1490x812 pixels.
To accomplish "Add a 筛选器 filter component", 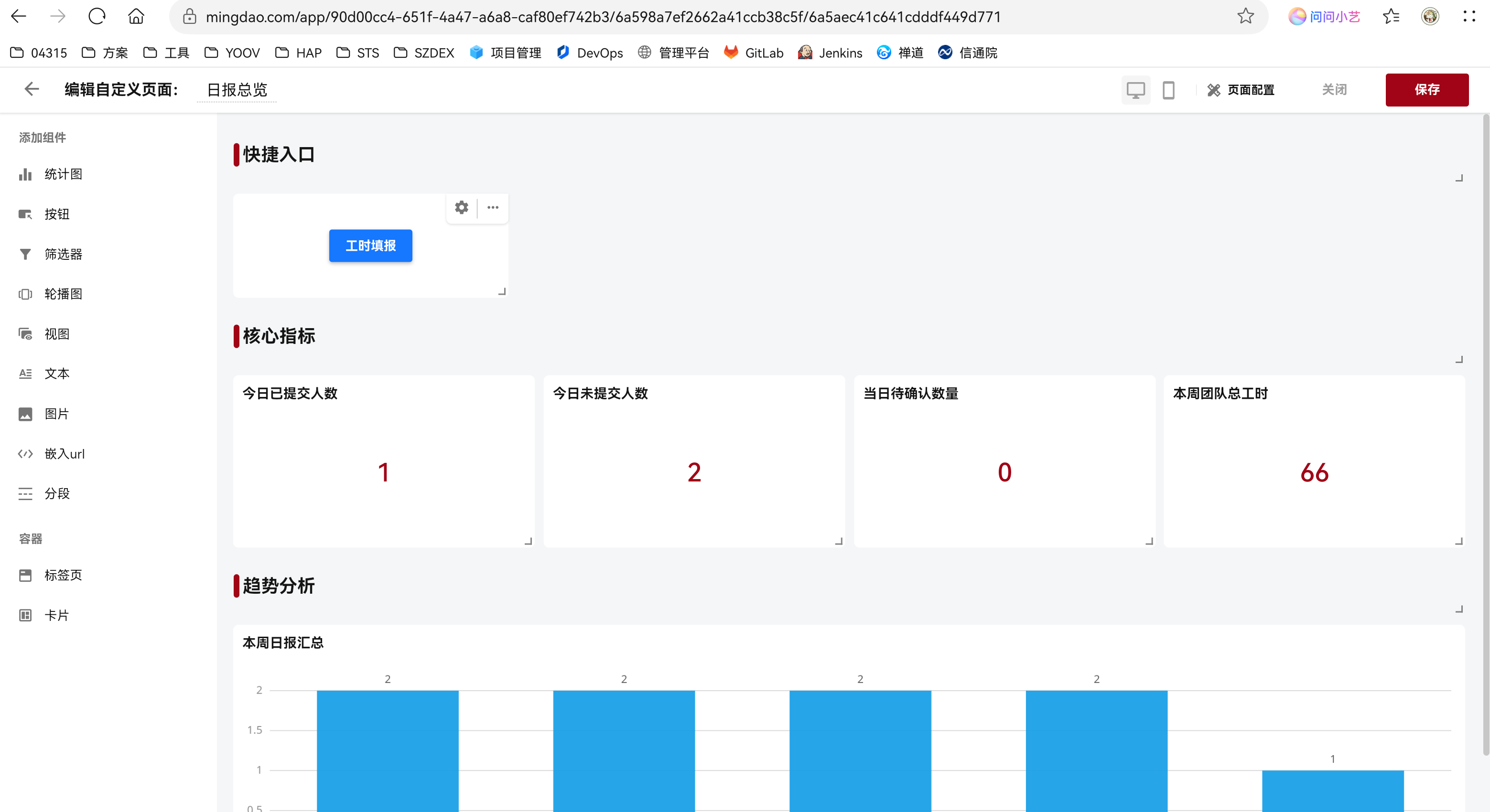I will pyautogui.click(x=51, y=254).
